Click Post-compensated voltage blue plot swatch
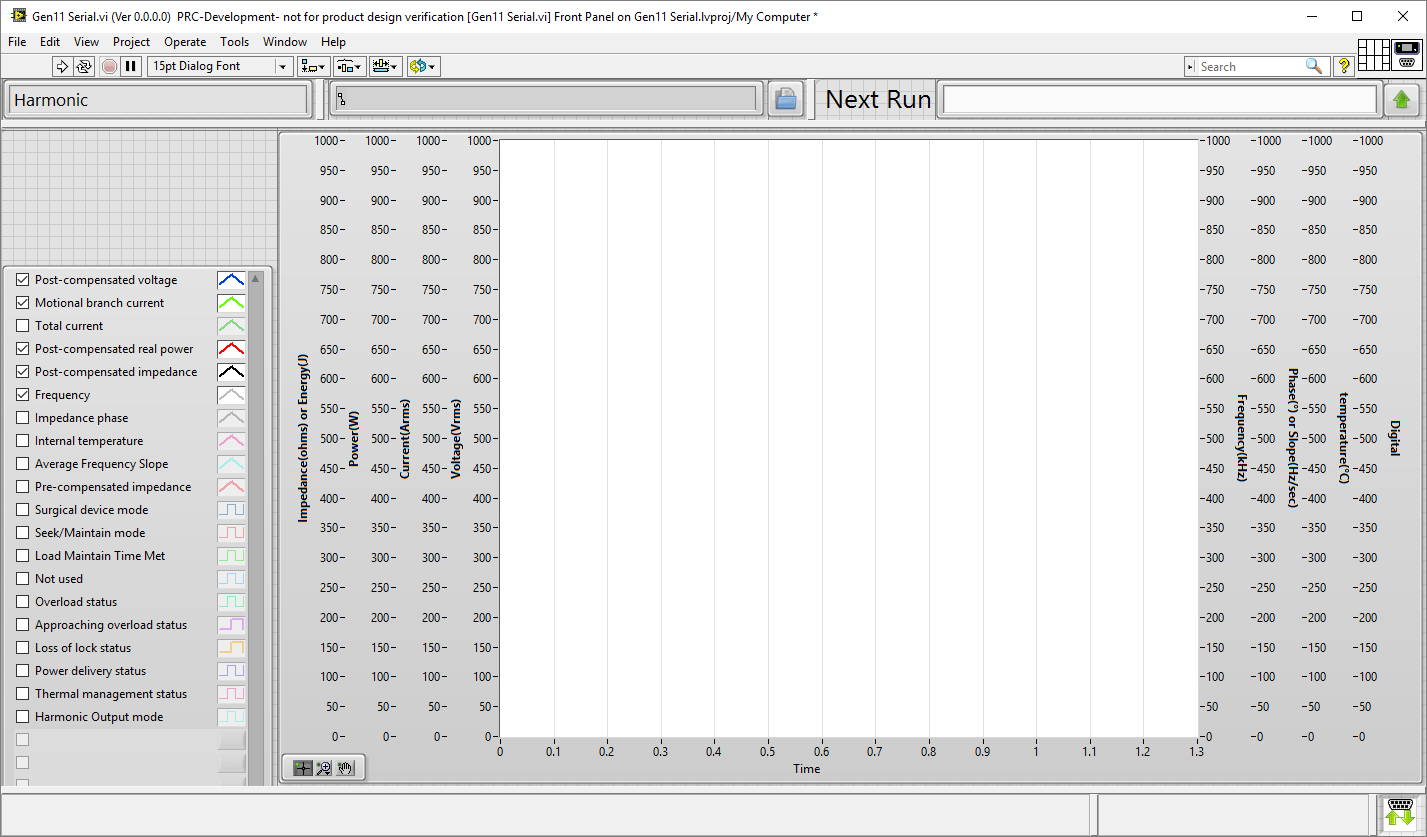The image size is (1427, 837). [231, 280]
